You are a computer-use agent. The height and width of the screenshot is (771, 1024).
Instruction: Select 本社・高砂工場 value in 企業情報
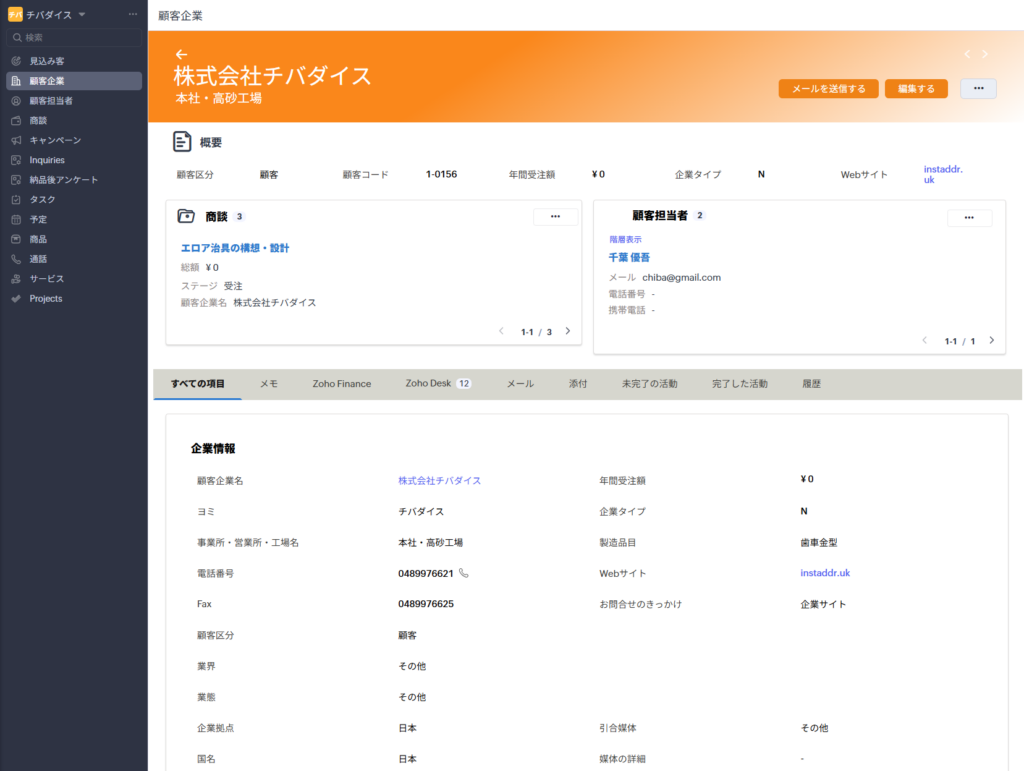[430, 543]
